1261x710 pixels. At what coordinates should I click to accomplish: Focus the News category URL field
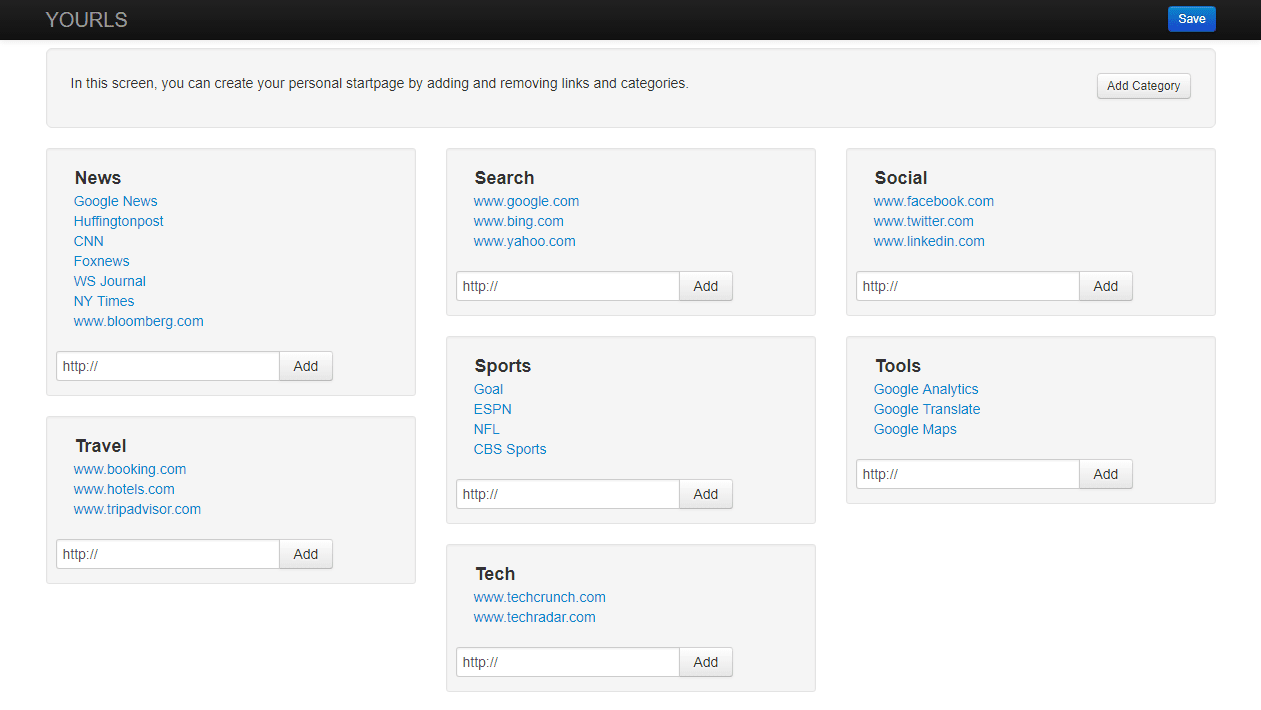pos(168,366)
